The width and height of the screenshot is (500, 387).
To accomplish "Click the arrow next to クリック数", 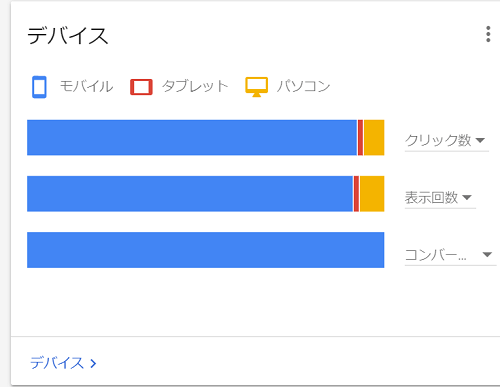I will [x=480, y=141].
